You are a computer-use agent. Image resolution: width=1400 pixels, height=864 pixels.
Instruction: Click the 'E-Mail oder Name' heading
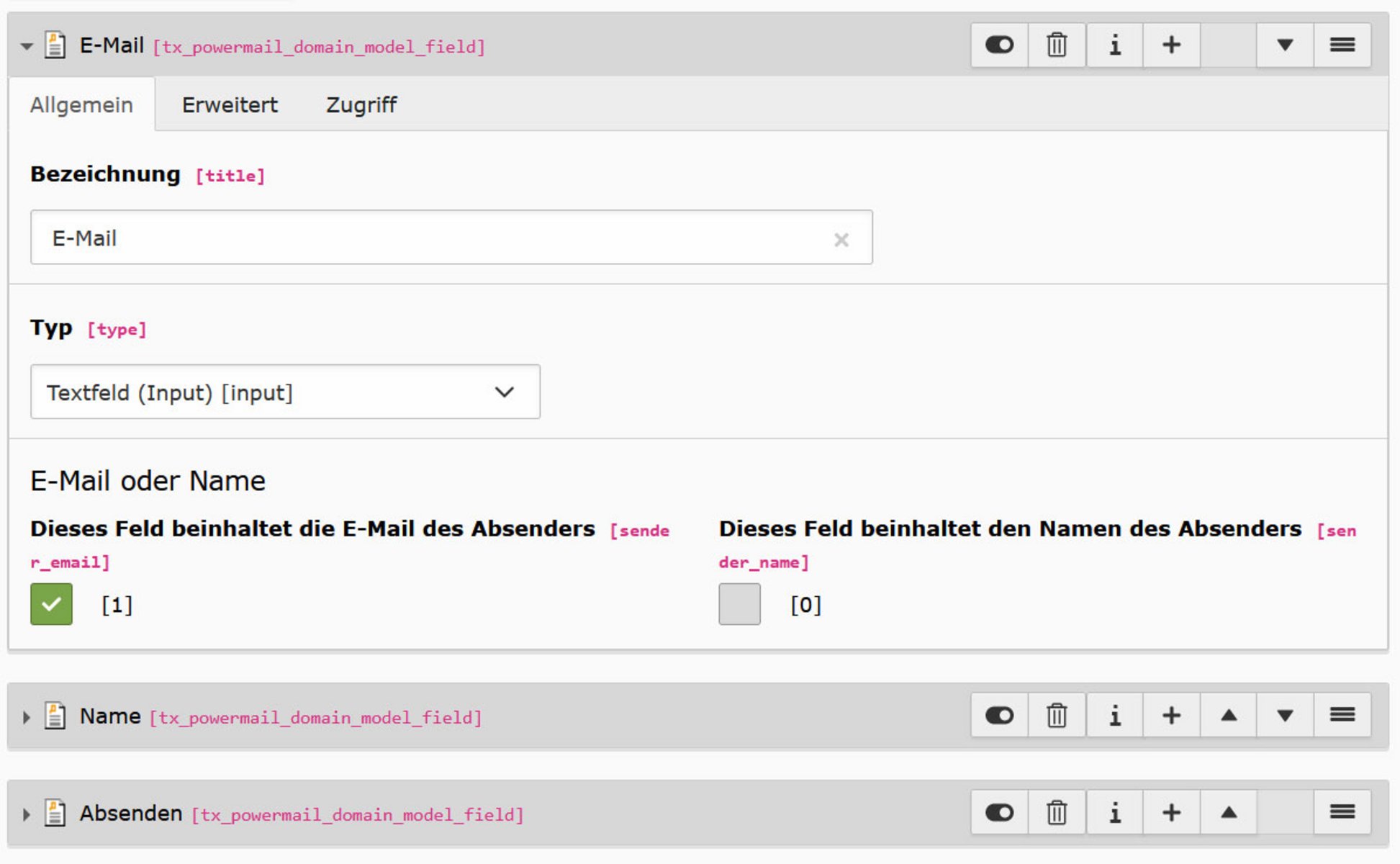pyautogui.click(x=148, y=480)
